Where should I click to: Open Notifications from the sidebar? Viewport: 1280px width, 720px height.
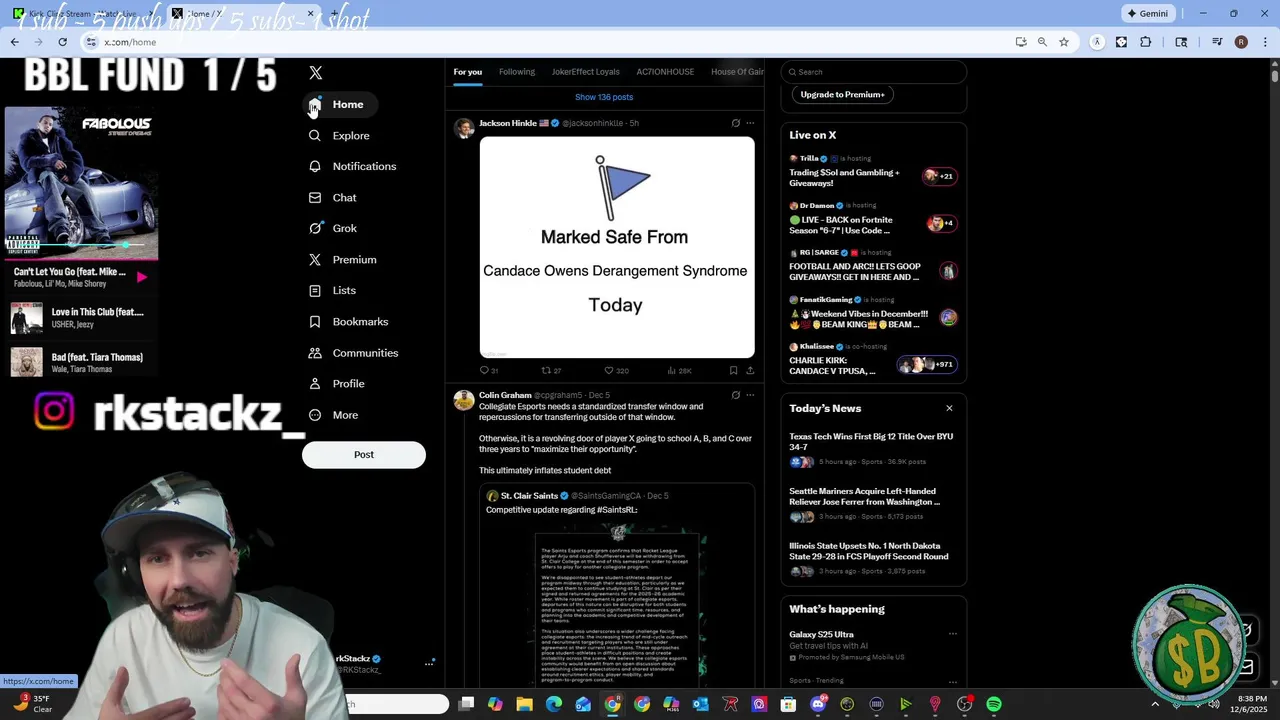(x=352, y=166)
